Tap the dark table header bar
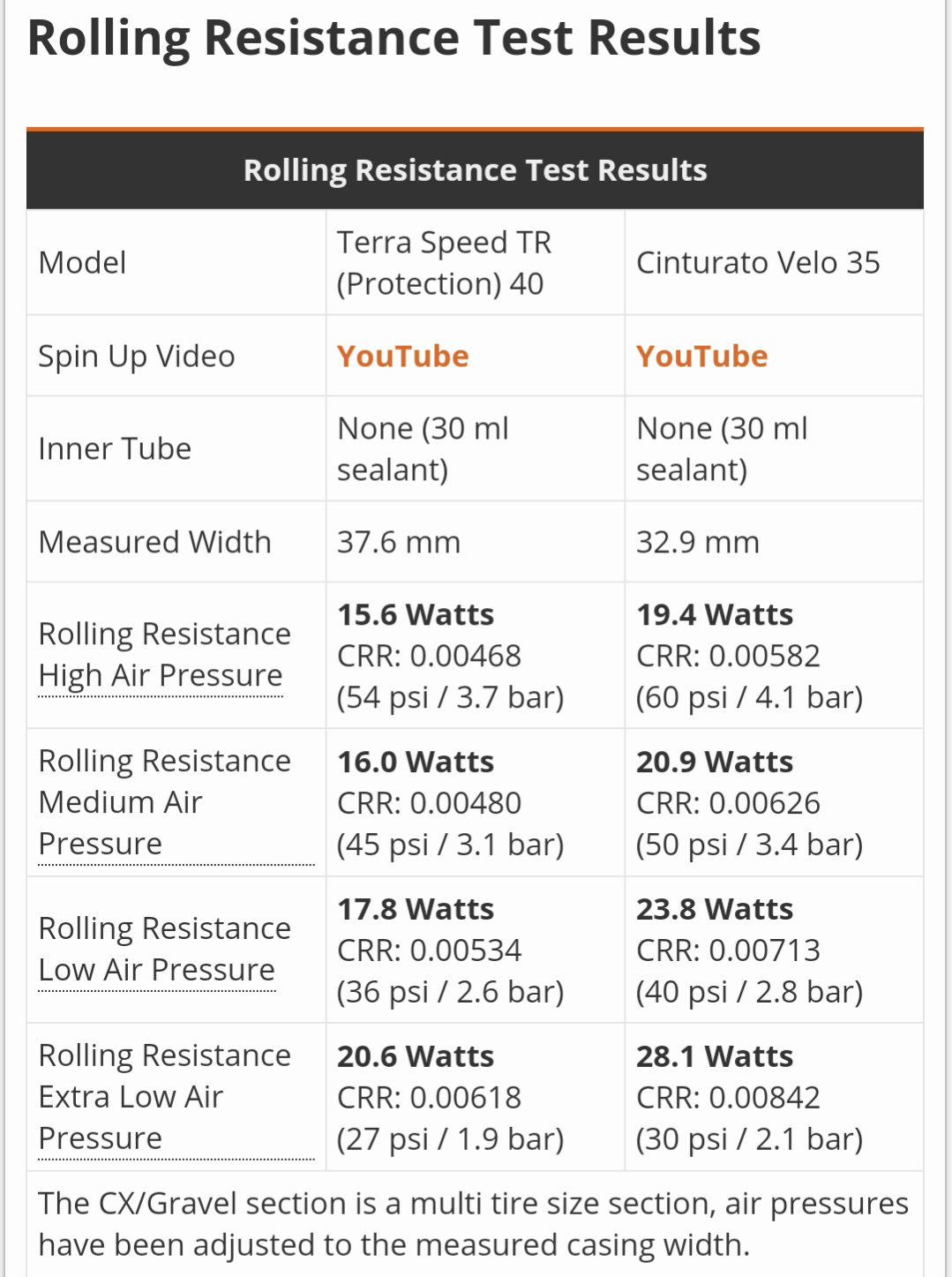Viewport: 952px width, 1277px height. [x=475, y=169]
